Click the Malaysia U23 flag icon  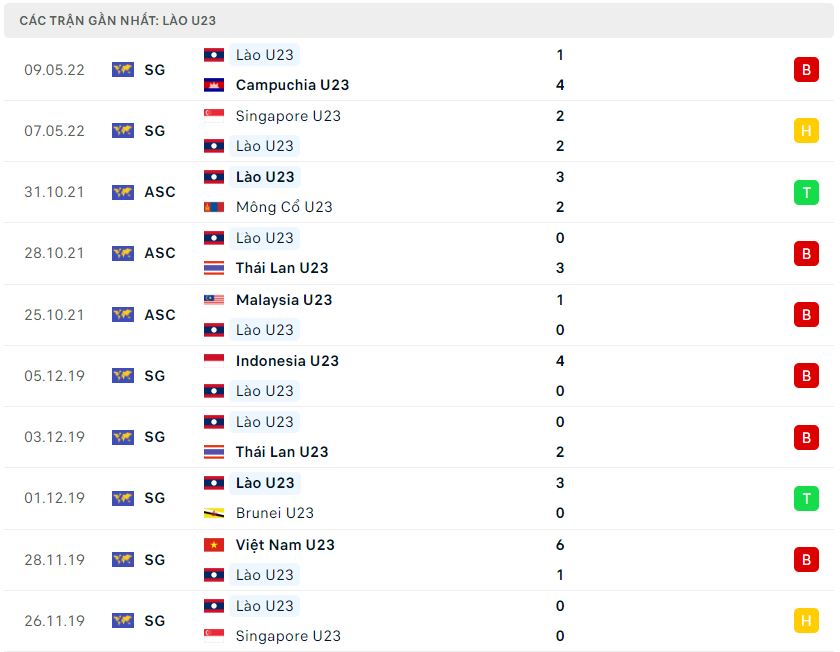coord(214,300)
